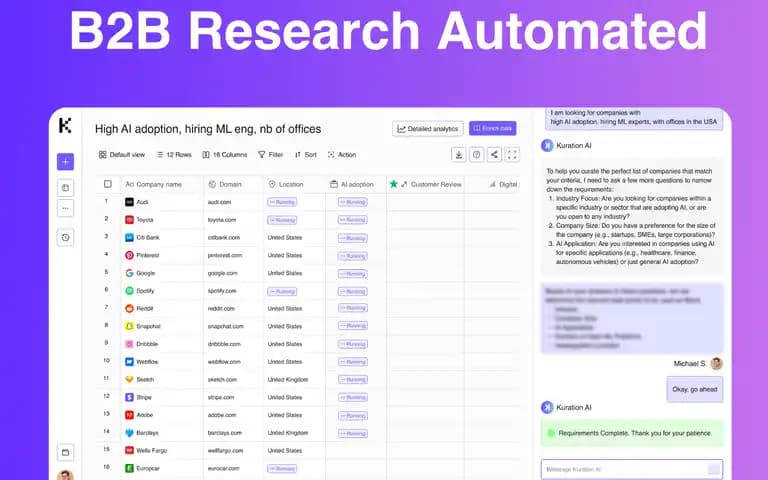Click the Adobe logo icon
This screenshot has width=768, height=480.
tap(129, 415)
